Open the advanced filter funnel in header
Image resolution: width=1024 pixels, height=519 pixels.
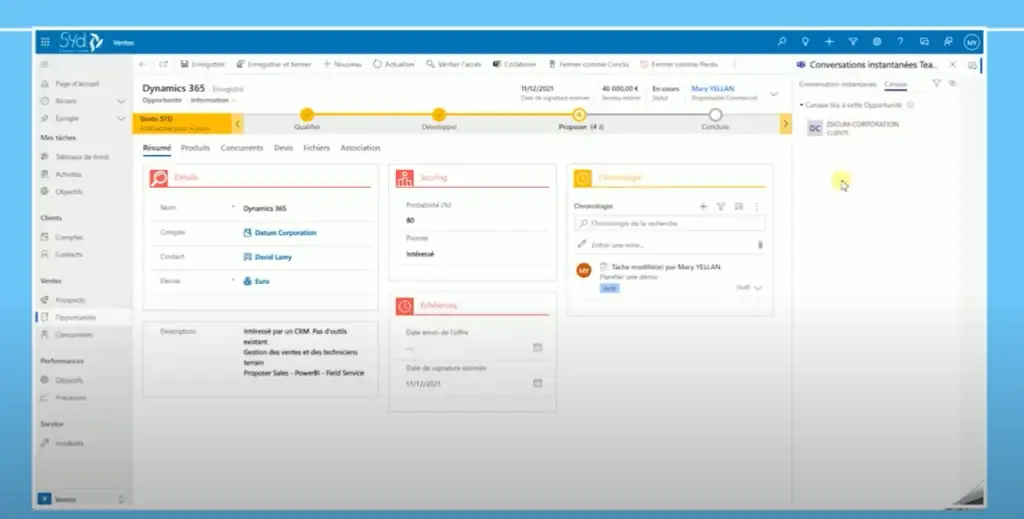(853, 41)
